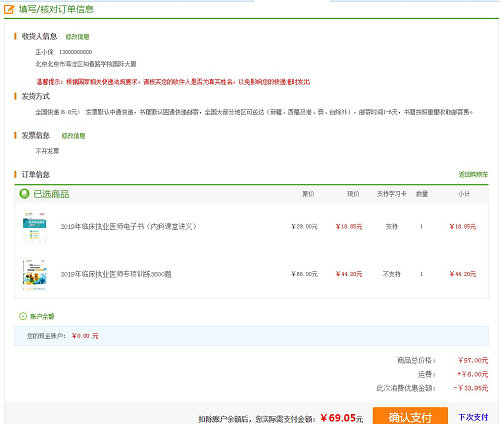Click the 不开发票 invoice text
The image size is (500, 424).
pyautogui.click(x=47, y=151)
